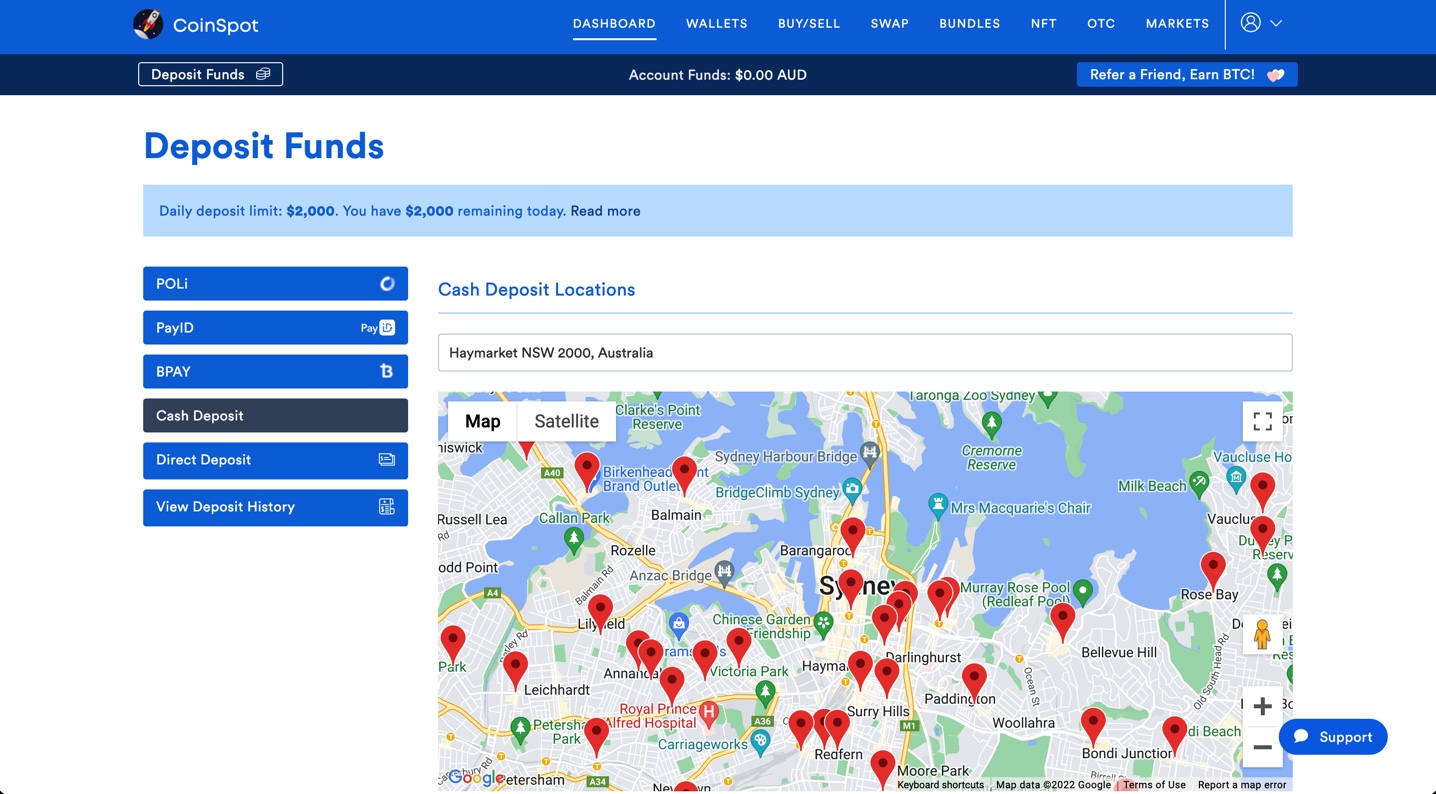Select the Petersham Park tree icon
The width and height of the screenshot is (1436, 794).
(520, 728)
